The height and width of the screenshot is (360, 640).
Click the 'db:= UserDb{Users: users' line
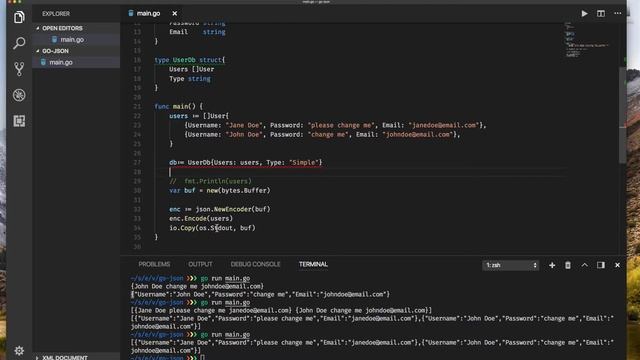click(246, 162)
